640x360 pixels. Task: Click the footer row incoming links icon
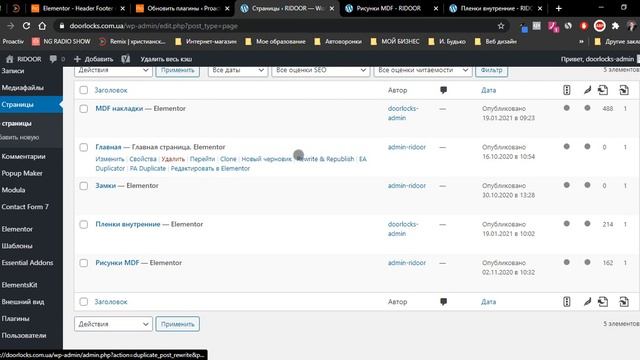pyautogui.click(x=624, y=302)
